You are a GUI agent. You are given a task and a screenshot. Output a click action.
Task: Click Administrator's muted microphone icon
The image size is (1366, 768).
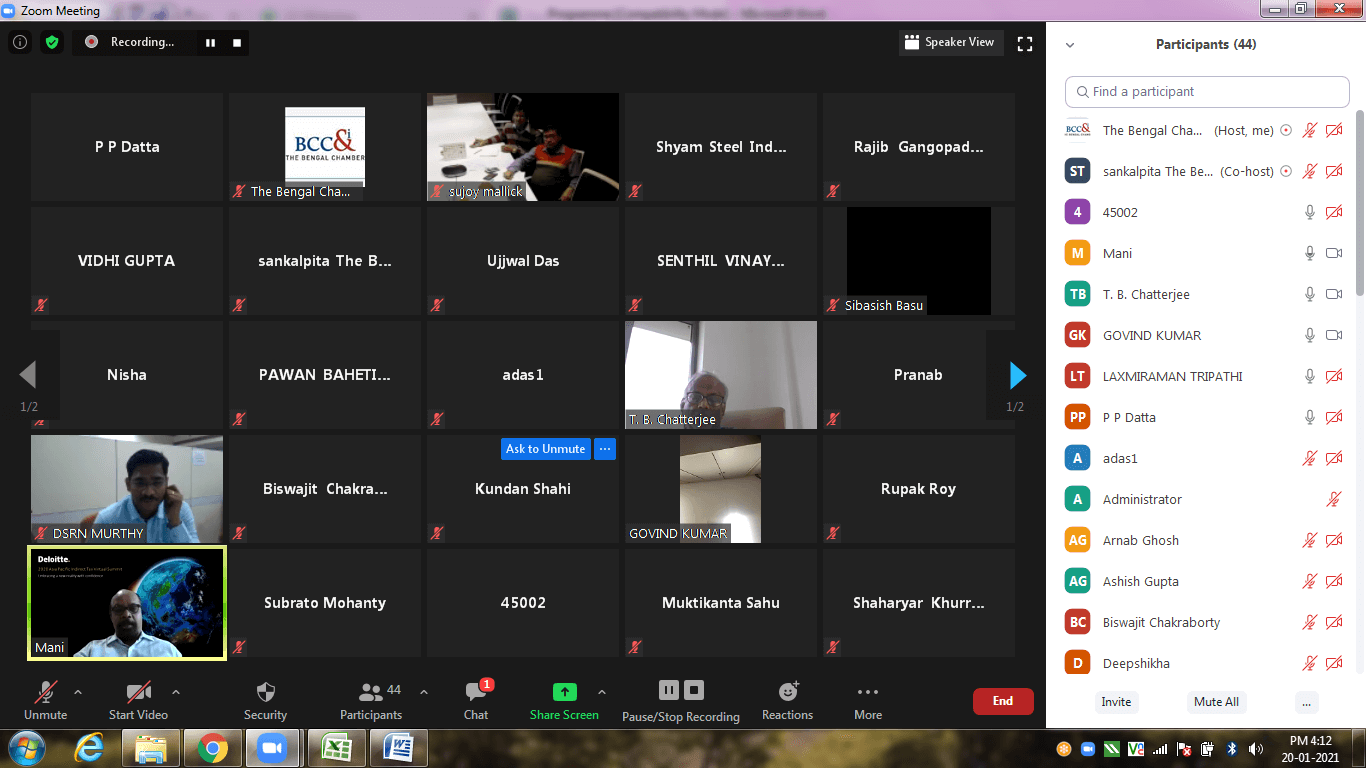coord(1334,499)
